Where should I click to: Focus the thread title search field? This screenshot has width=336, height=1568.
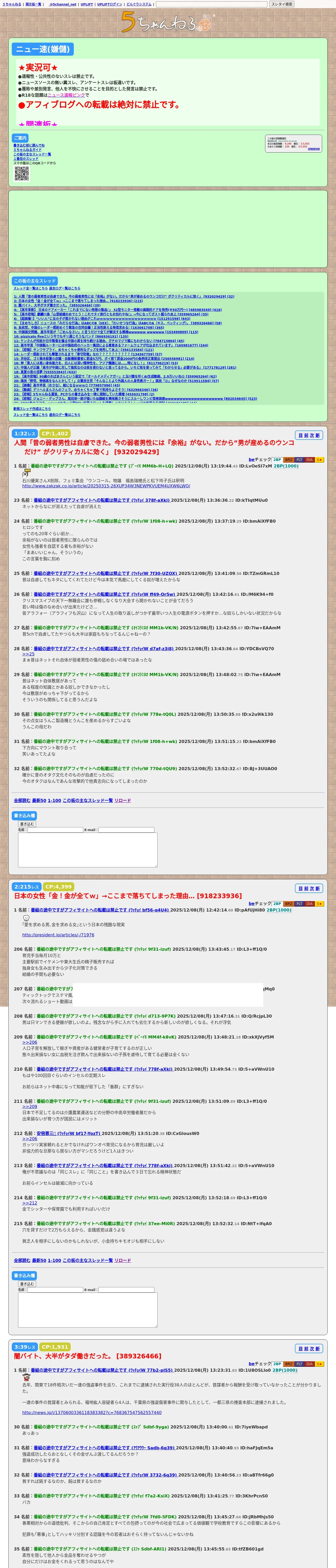click(212, 4)
